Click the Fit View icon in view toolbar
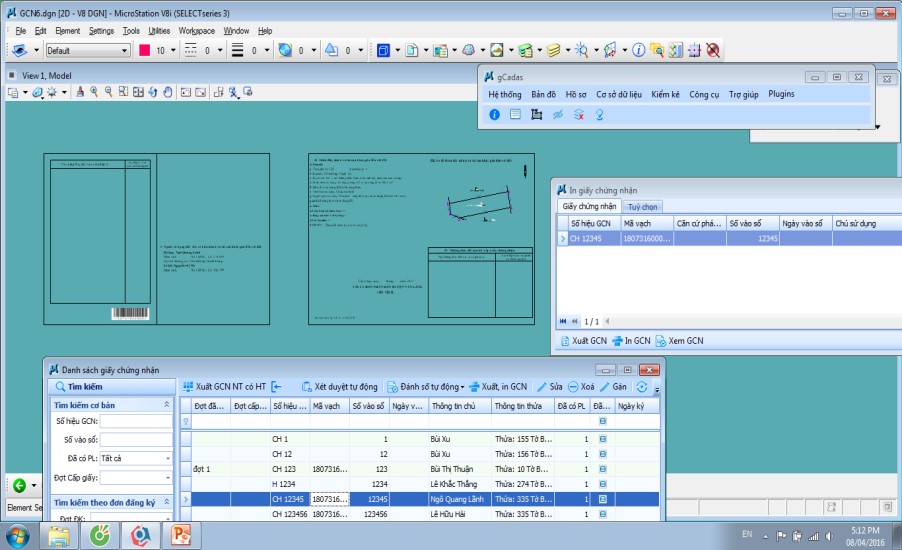The image size is (902, 550). pos(138,92)
